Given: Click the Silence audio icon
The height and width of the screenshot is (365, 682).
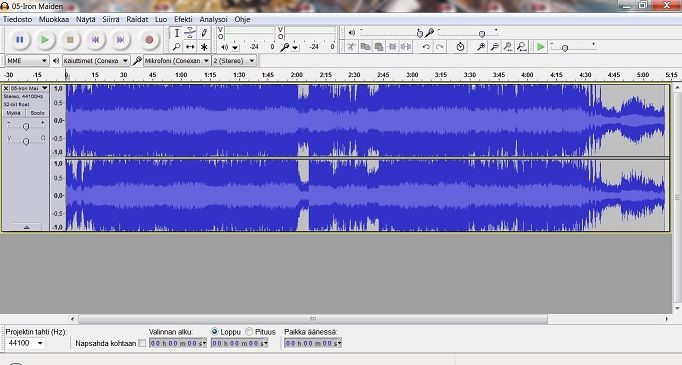Looking at the screenshot, I should (x=406, y=47).
